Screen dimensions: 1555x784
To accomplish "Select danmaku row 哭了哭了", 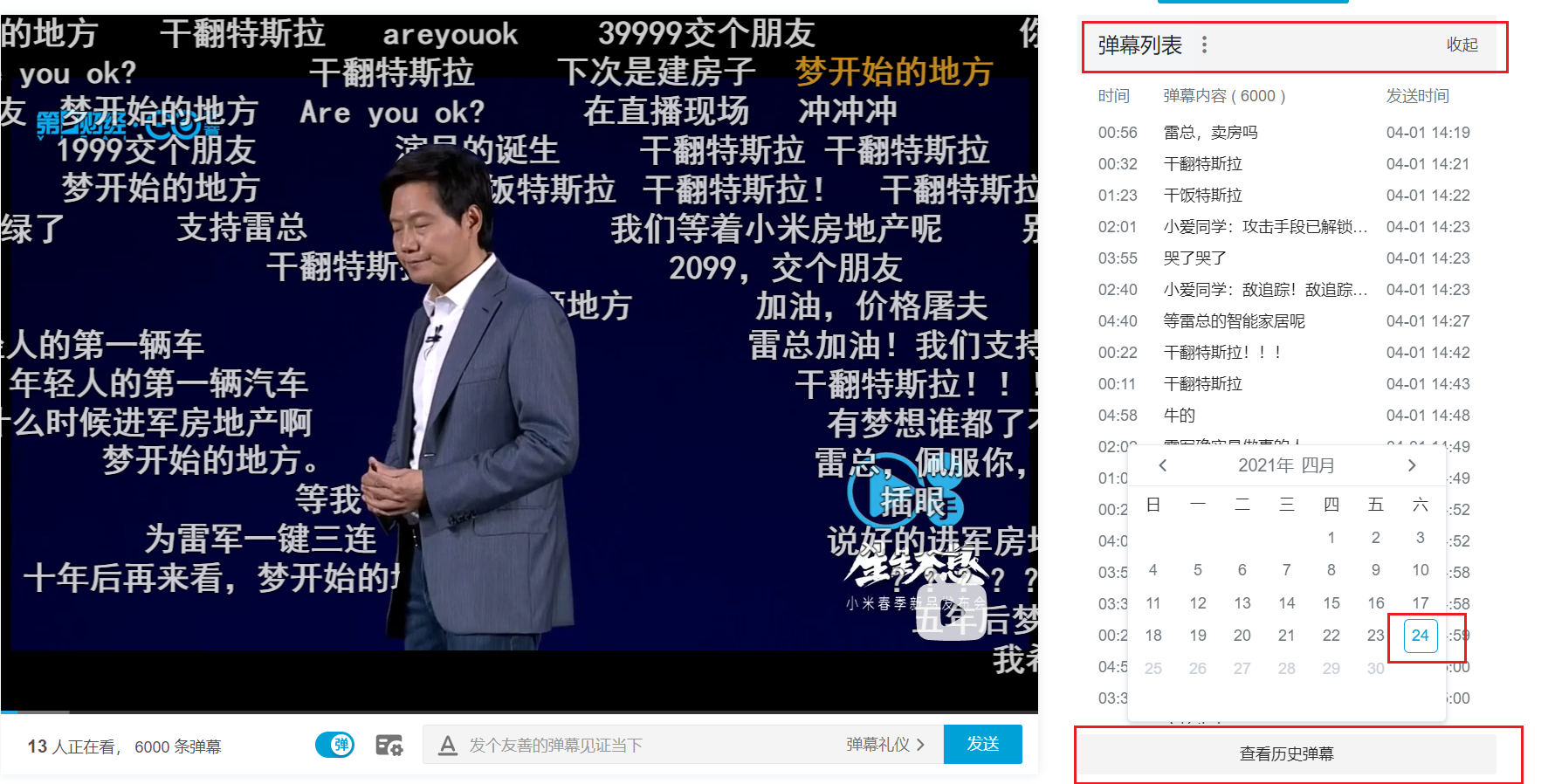I will 1286,258.
